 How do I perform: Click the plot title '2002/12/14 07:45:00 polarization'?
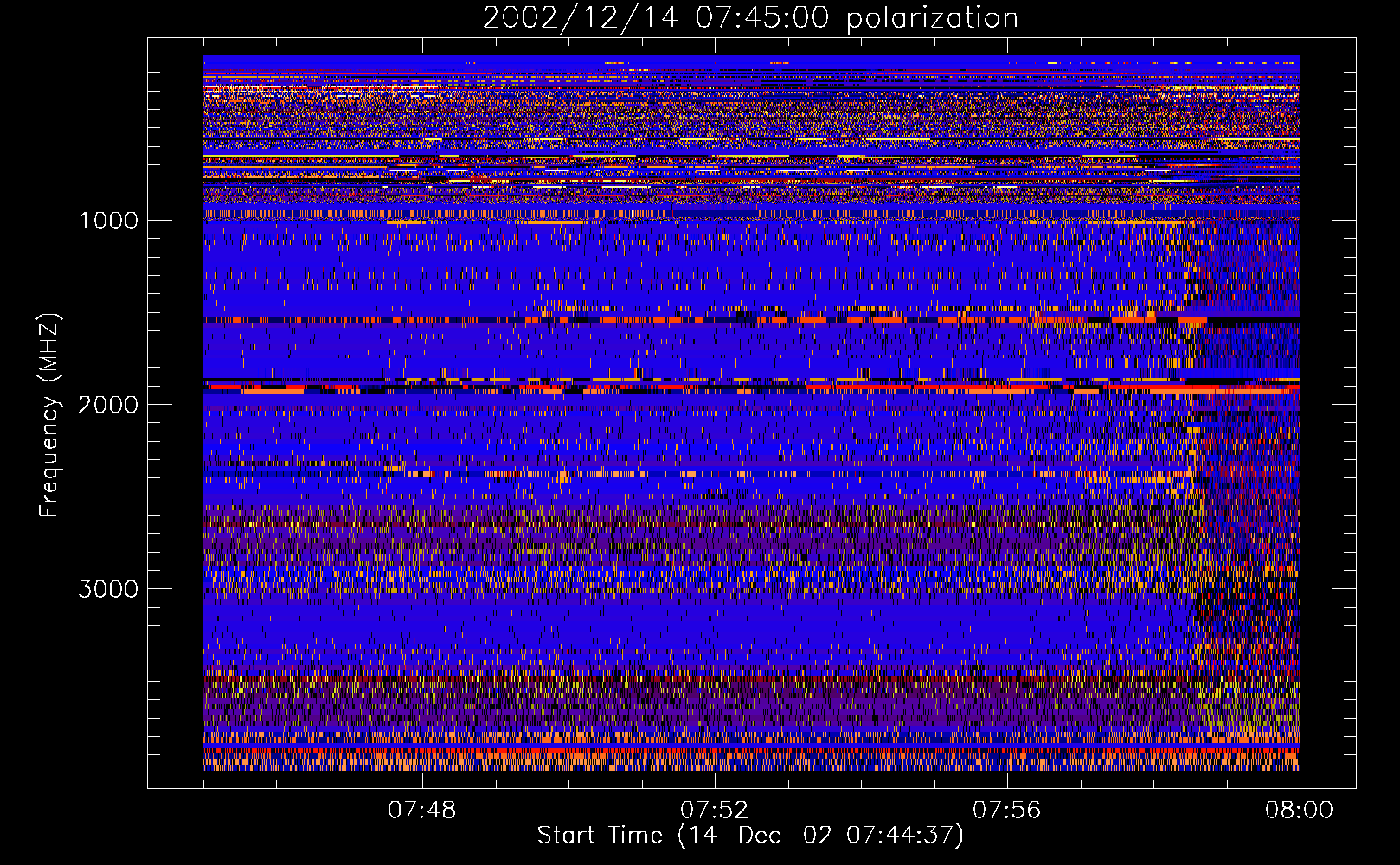[x=750, y=18]
